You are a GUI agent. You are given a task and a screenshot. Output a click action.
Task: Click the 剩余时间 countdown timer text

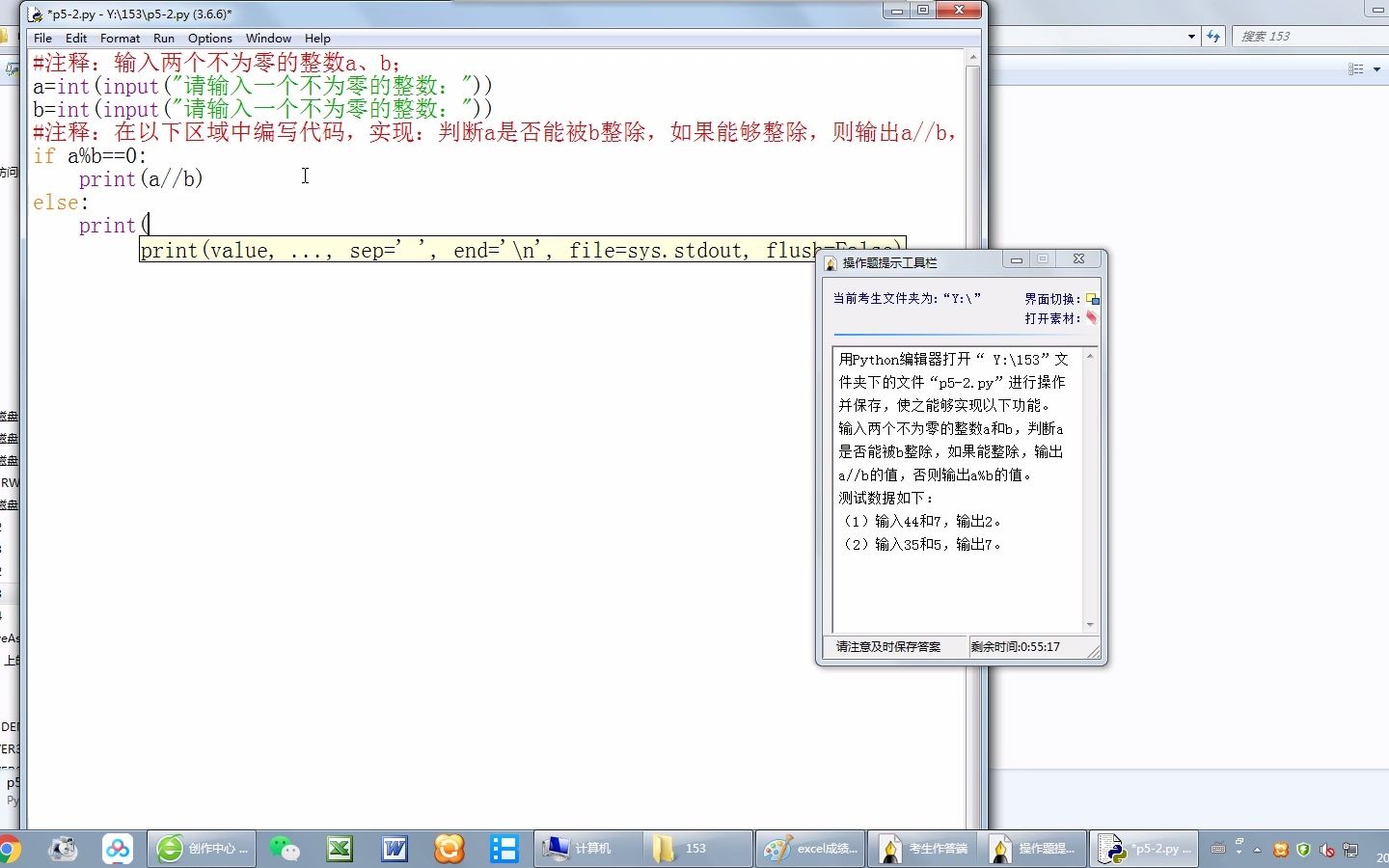1016,647
